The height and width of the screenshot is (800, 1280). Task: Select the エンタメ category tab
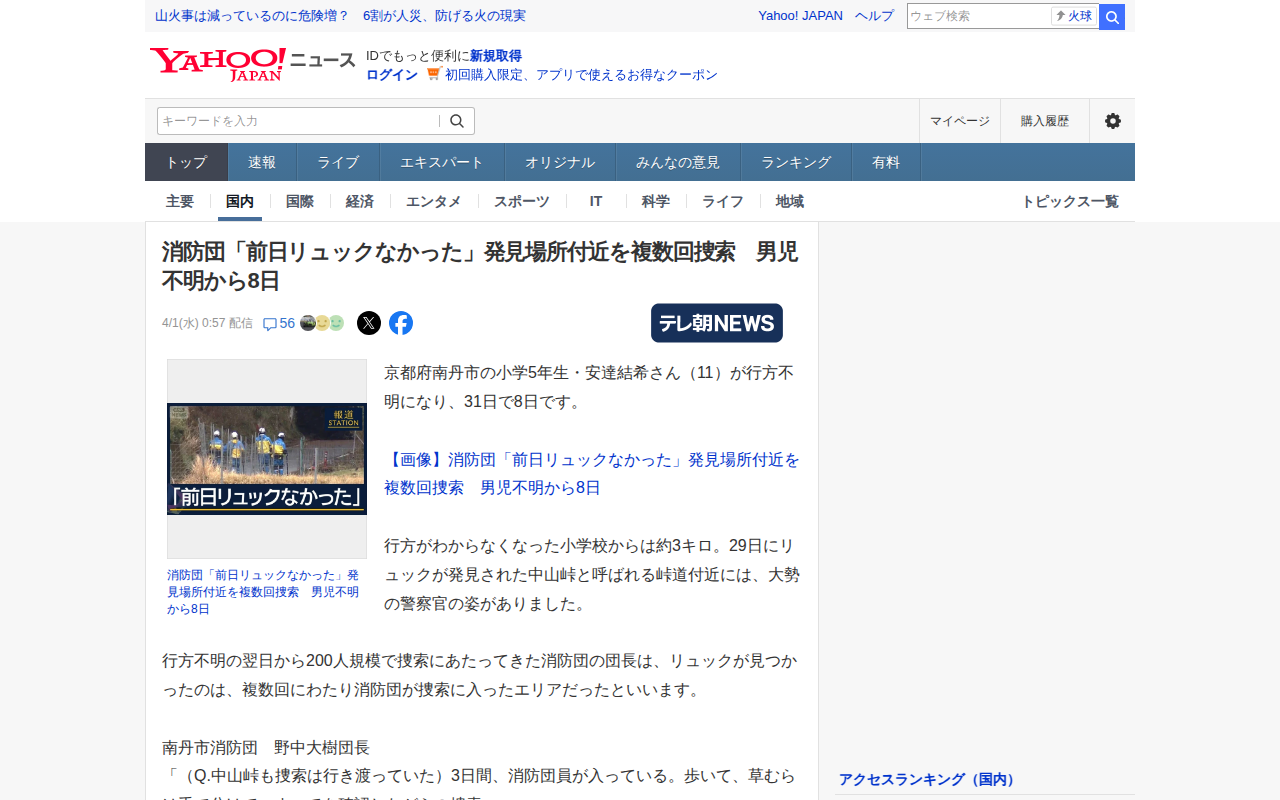click(434, 201)
